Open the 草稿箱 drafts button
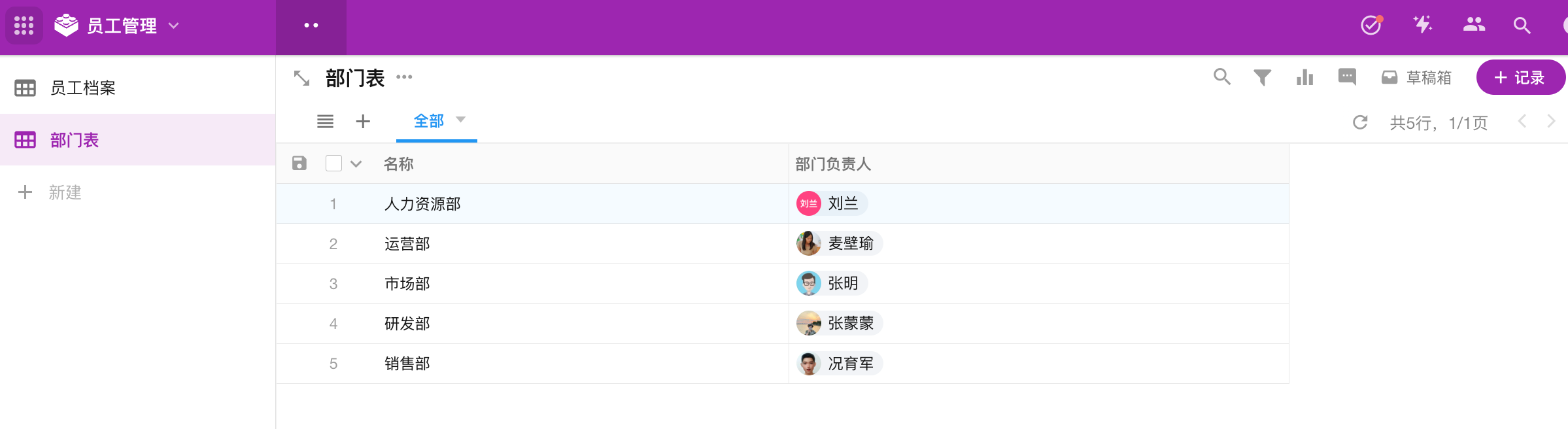The width and height of the screenshot is (1568, 429). [1416, 78]
